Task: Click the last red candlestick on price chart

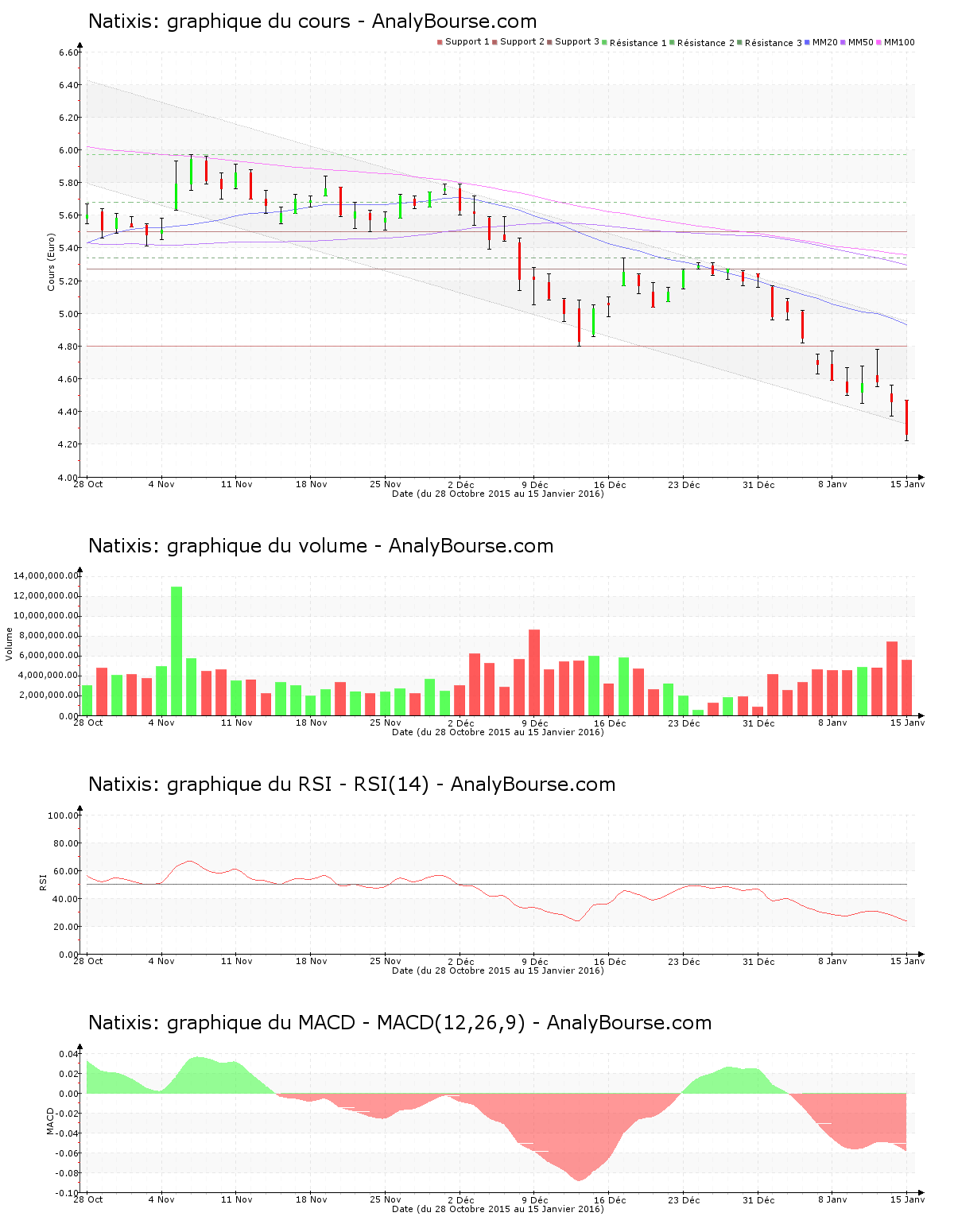Action: (x=906, y=417)
